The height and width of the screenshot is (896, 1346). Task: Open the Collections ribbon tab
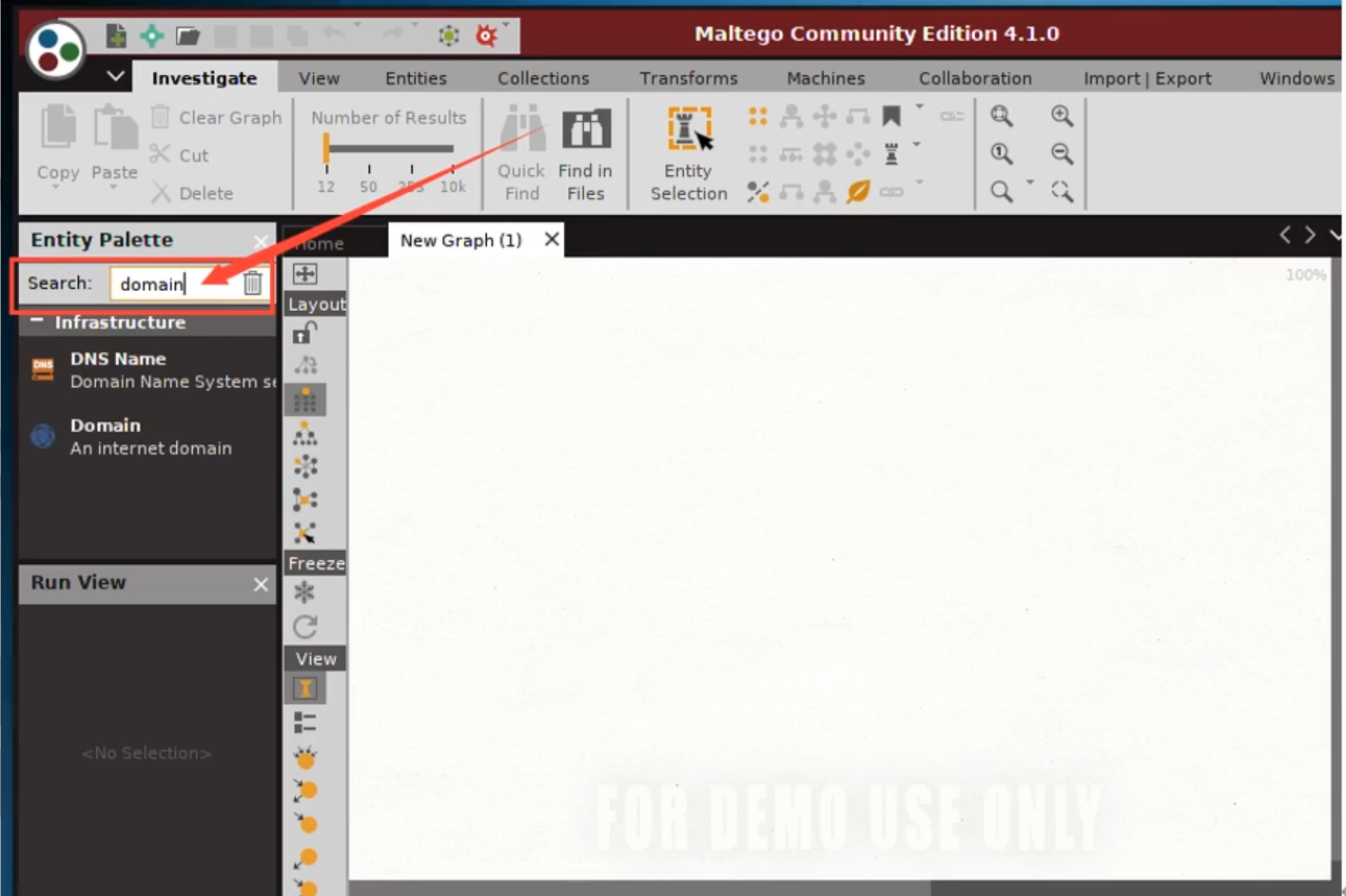(x=543, y=78)
